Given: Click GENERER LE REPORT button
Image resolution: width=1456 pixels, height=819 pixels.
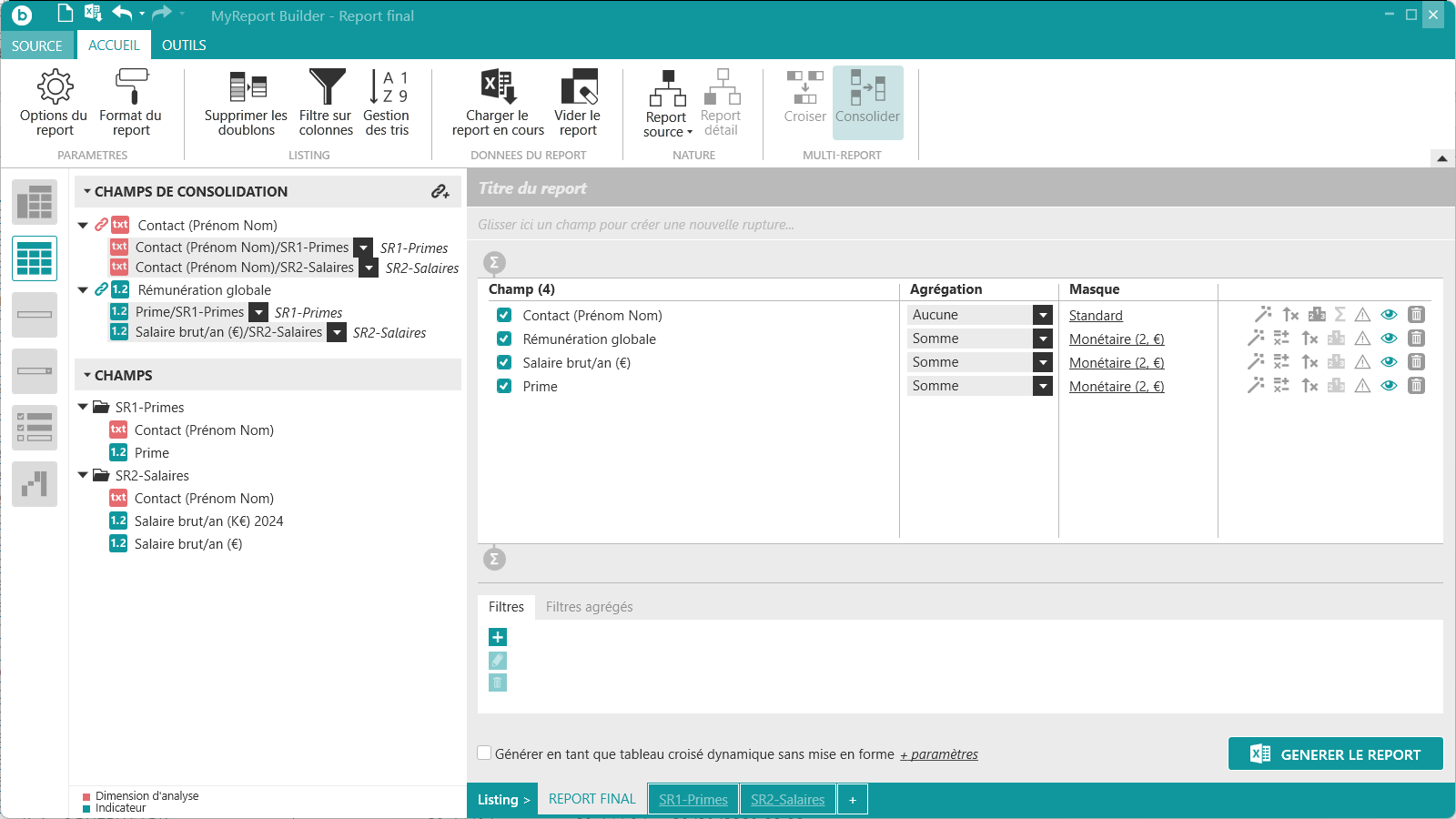Looking at the screenshot, I should [1335, 754].
